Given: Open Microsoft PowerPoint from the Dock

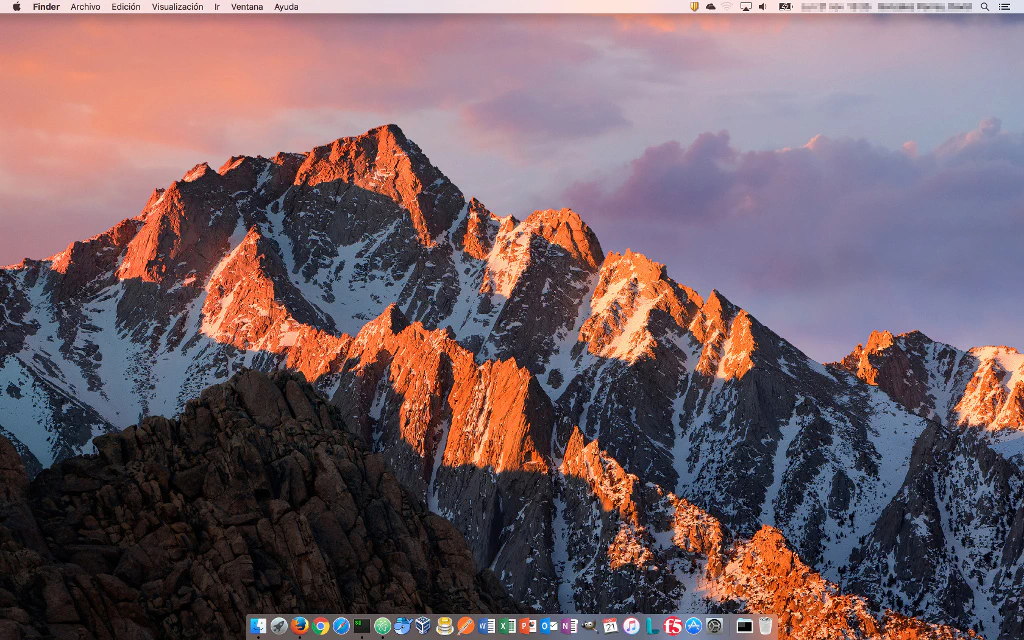Looking at the screenshot, I should tap(528, 626).
